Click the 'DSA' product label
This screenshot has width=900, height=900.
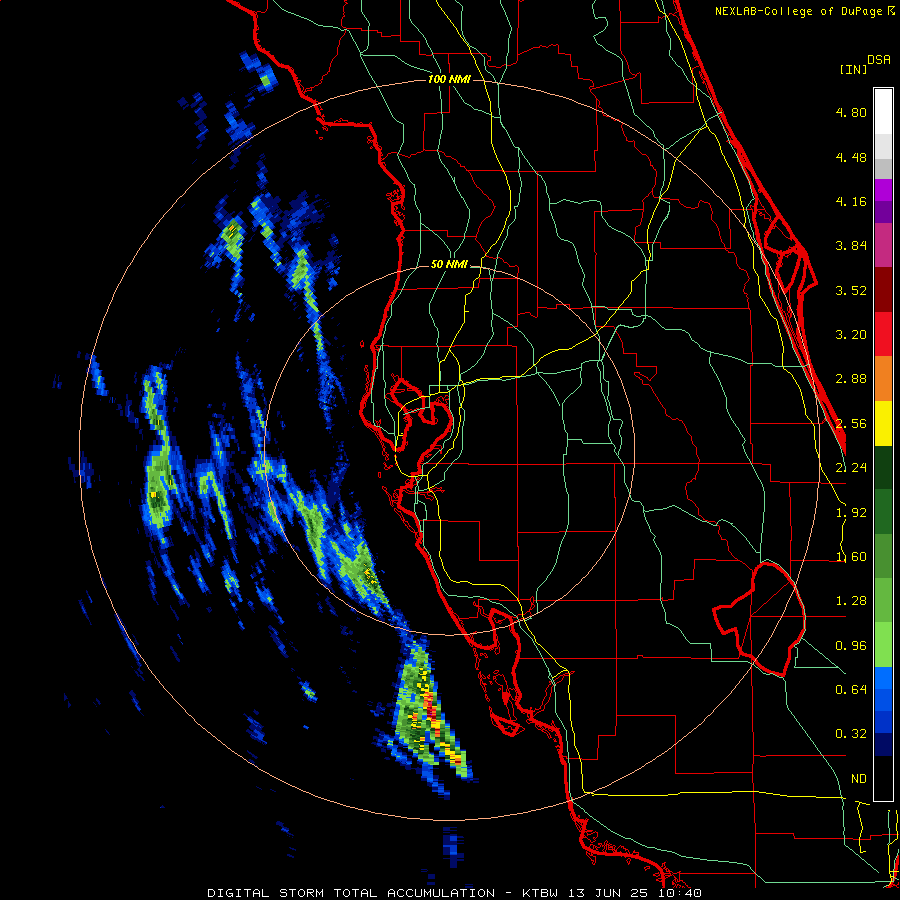point(879,60)
